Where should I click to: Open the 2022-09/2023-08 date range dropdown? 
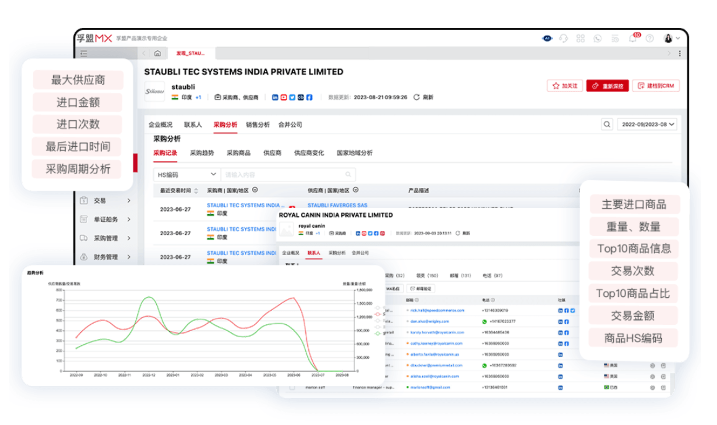pyautogui.click(x=648, y=125)
